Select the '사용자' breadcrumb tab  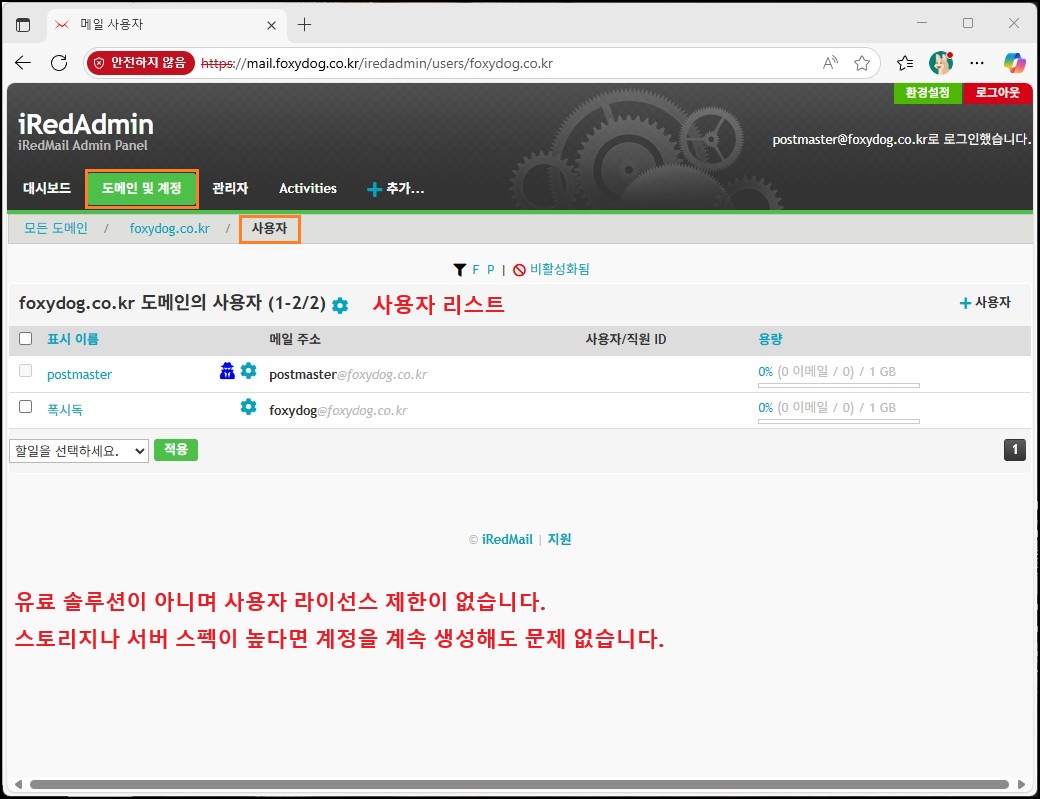[x=269, y=228]
